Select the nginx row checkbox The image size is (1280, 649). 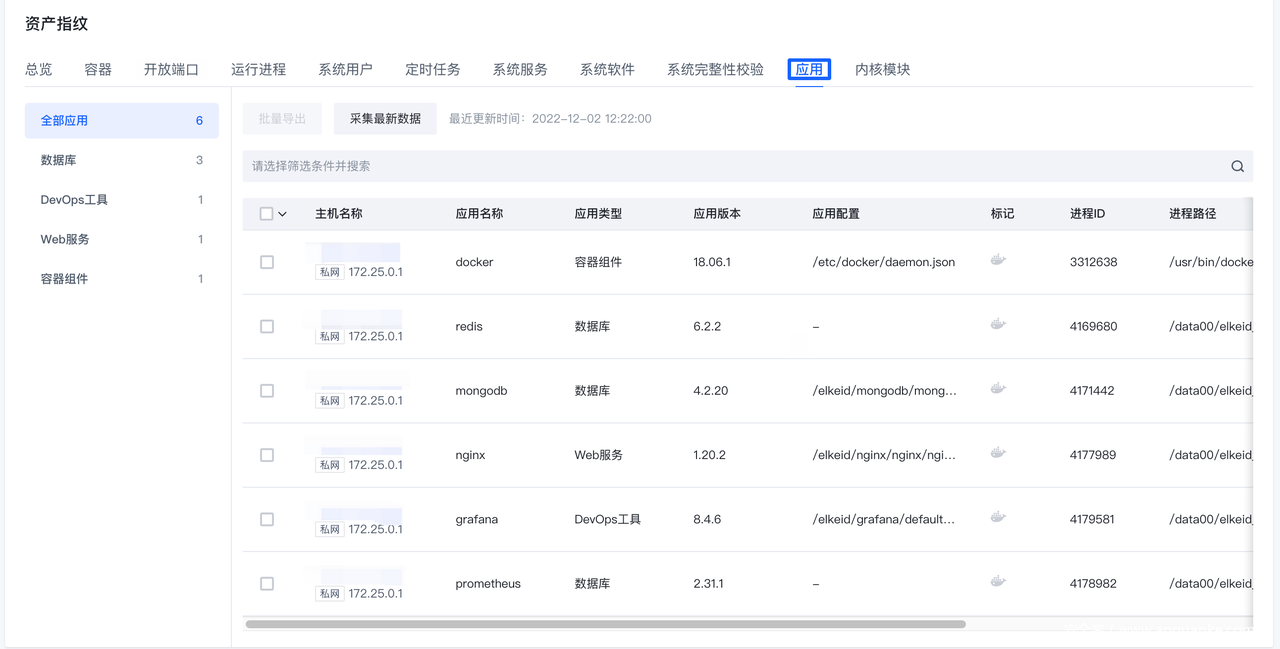[x=267, y=455]
